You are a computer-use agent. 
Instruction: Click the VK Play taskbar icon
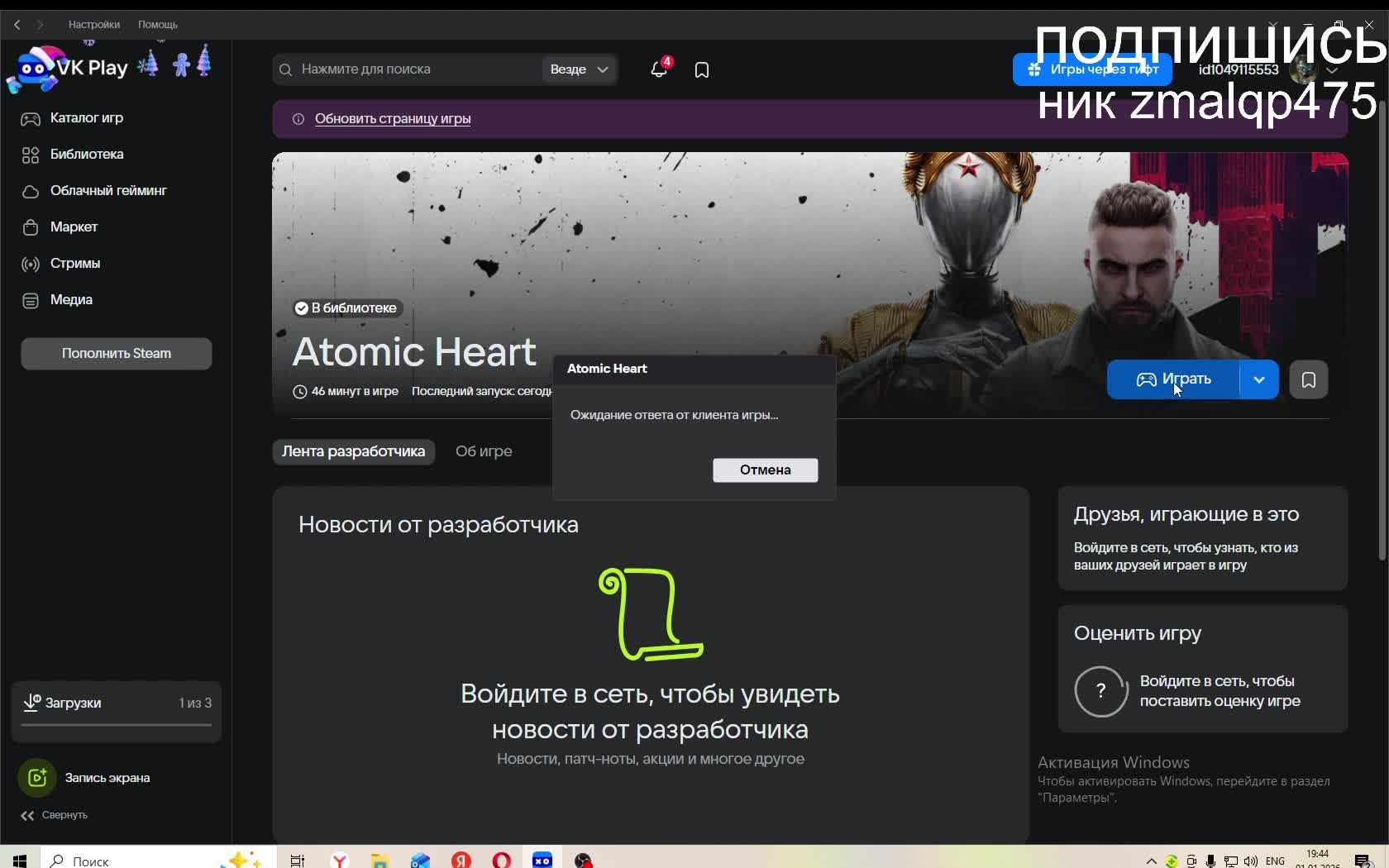click(x=542, y=860)
